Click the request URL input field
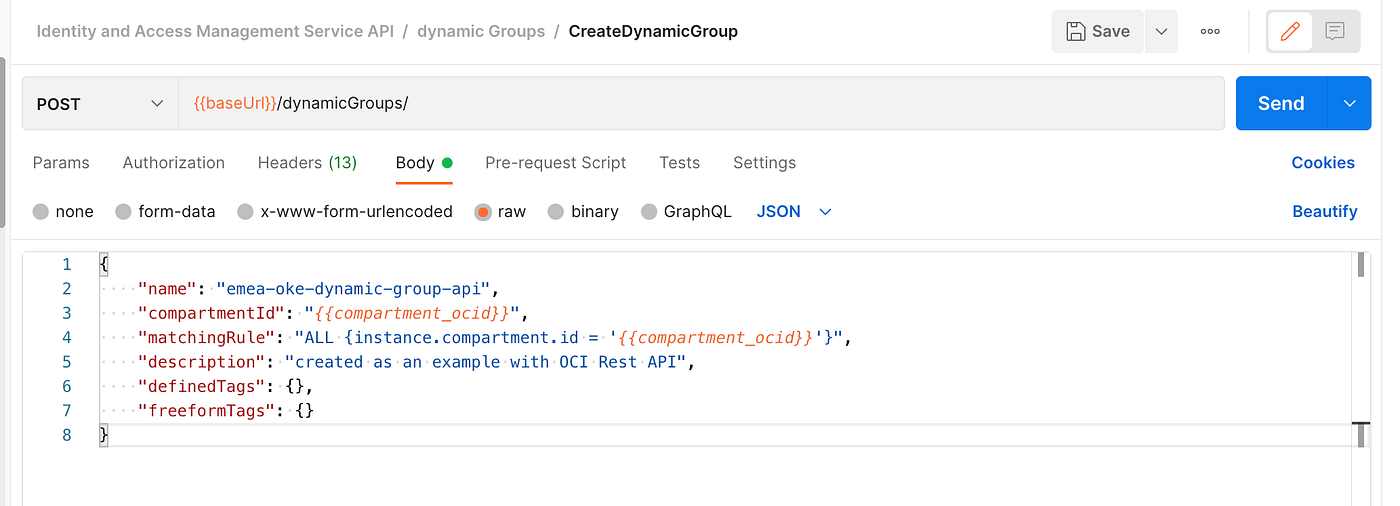 click(x=700, y=104)
